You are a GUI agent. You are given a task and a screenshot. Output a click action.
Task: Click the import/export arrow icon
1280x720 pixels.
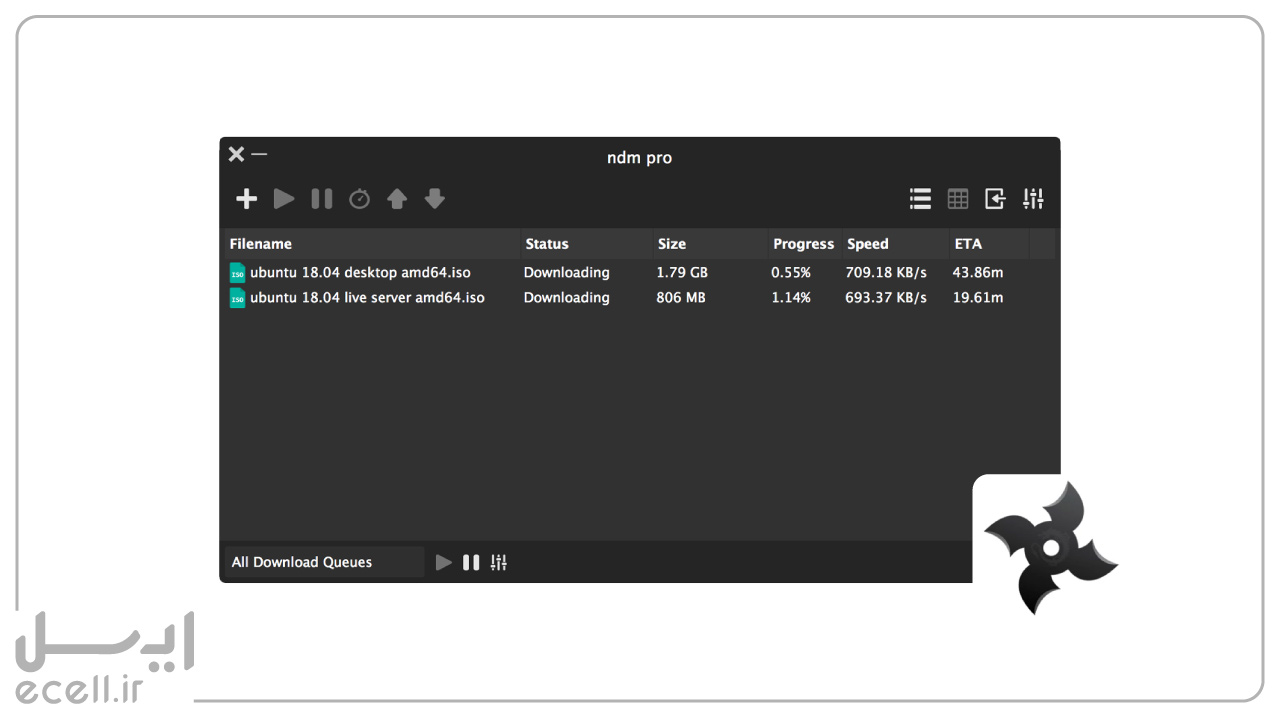995,199
